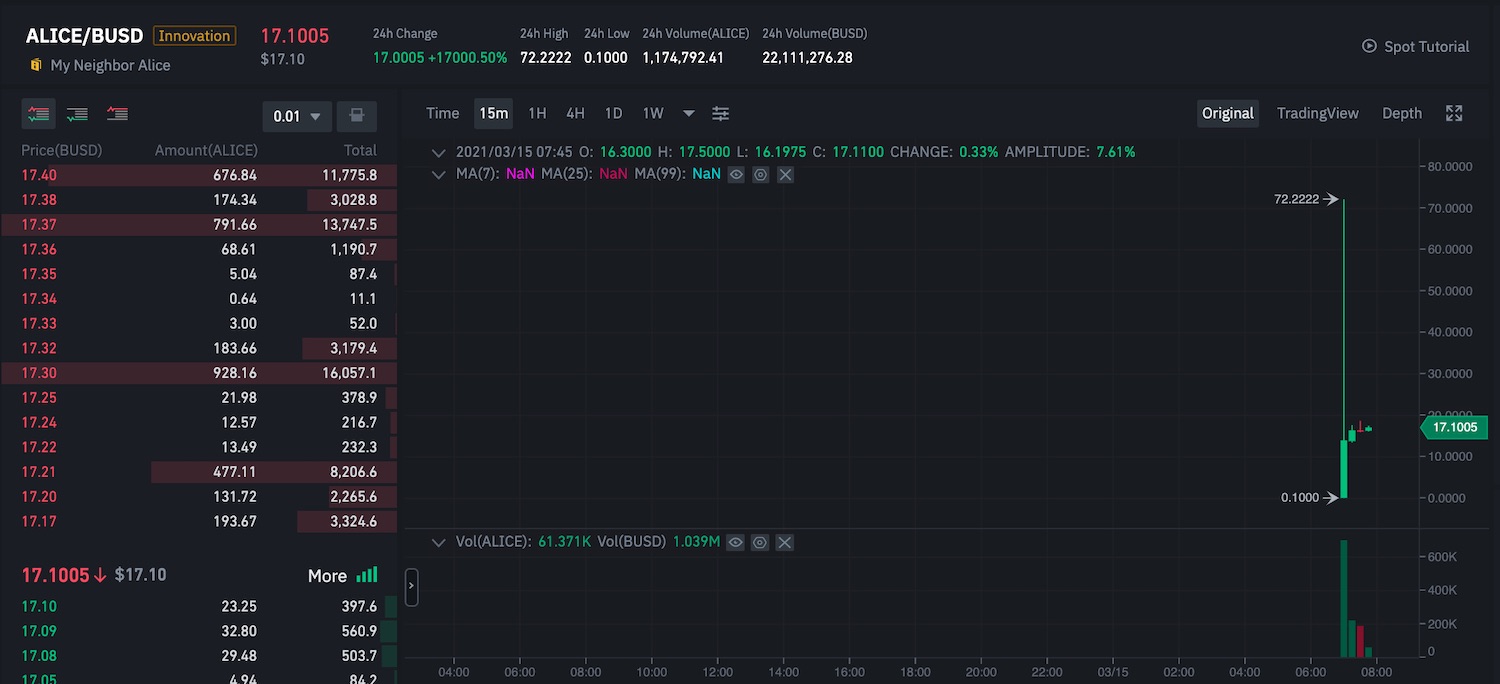This screenshot has height=684, width=1500.
Task: Open the 0.01 price precision dropdown
Action: [x=297, y=116]
